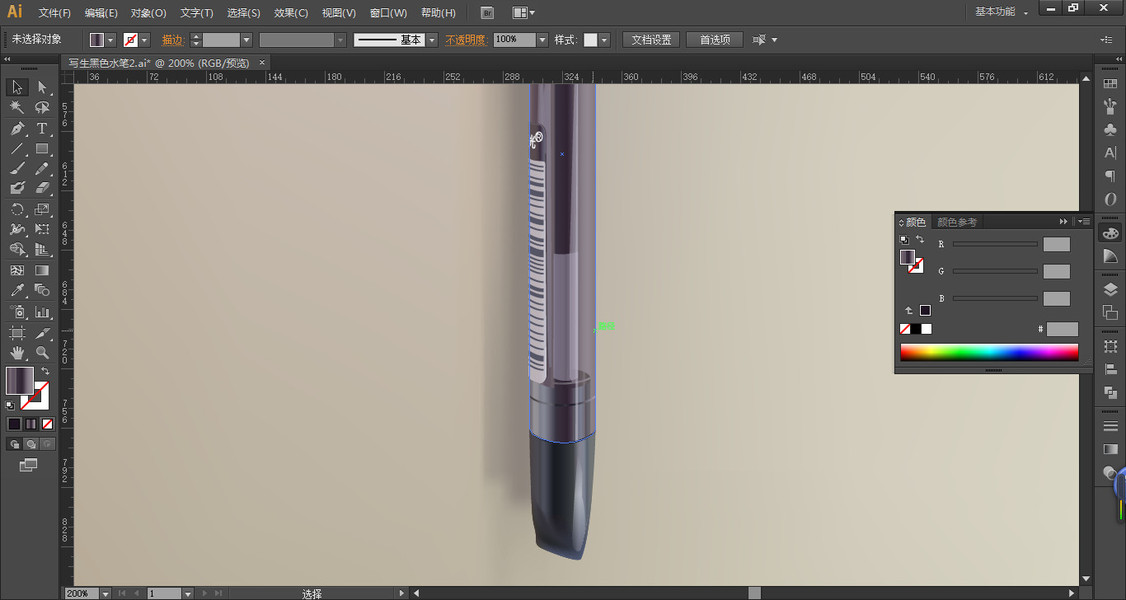The image size is (1126, 600).
Task: Open Arrange Documents dropdown
Action: (x=524, y=13)
